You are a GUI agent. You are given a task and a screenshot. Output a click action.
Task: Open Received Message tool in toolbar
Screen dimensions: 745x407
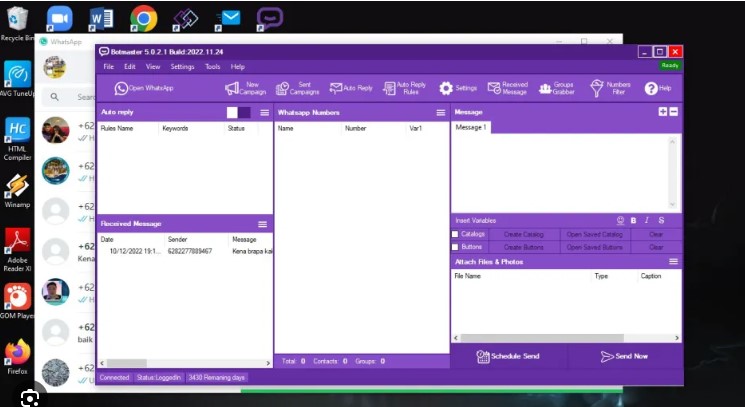pyautogui.click(x=507, y=88)
